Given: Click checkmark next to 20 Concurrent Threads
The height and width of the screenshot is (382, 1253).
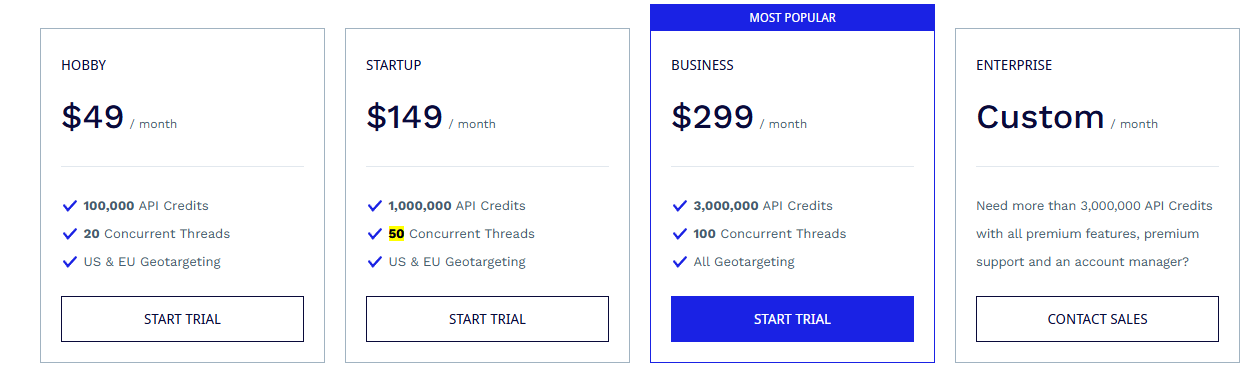Looking at the screenshot, I should click(x=69, y=234).
